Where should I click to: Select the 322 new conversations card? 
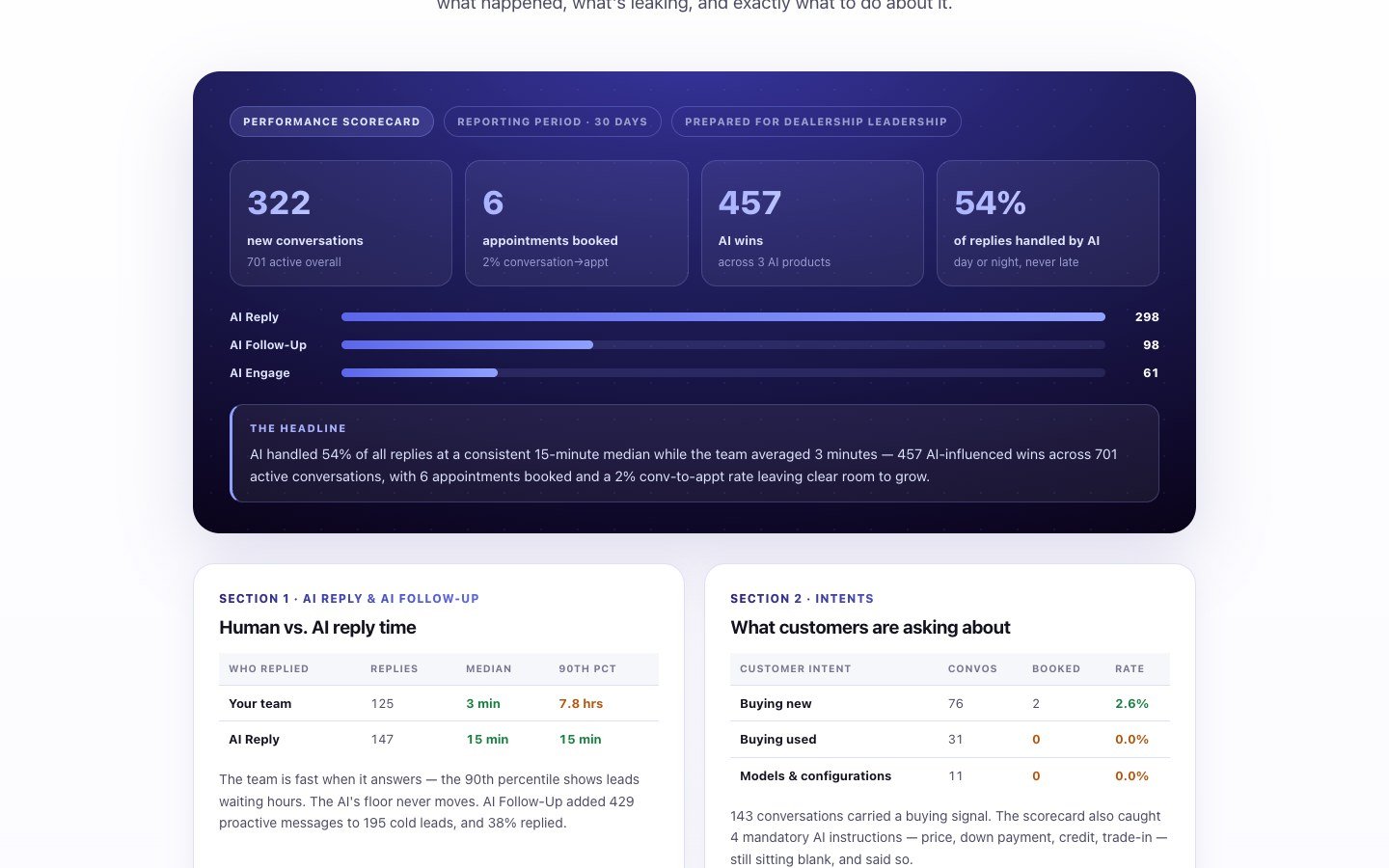(x=340, y=223)
